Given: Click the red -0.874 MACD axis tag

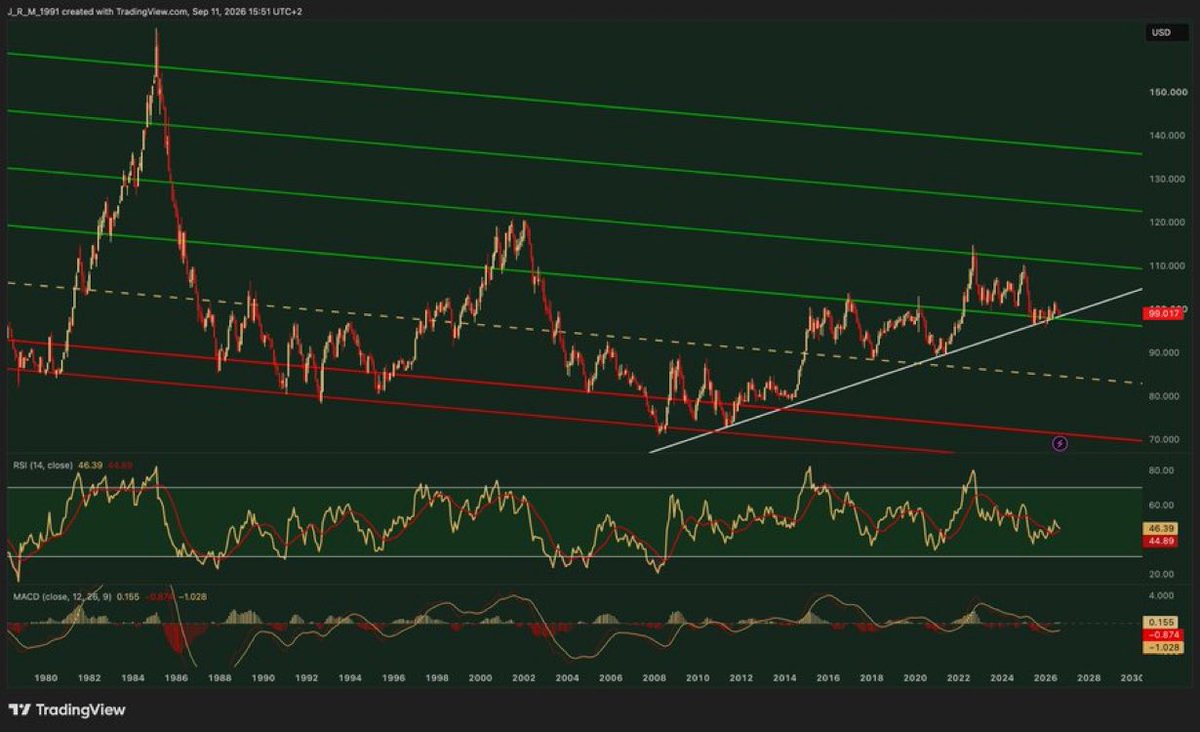Looking at the screenshot, I should (x=1164, y=634).
